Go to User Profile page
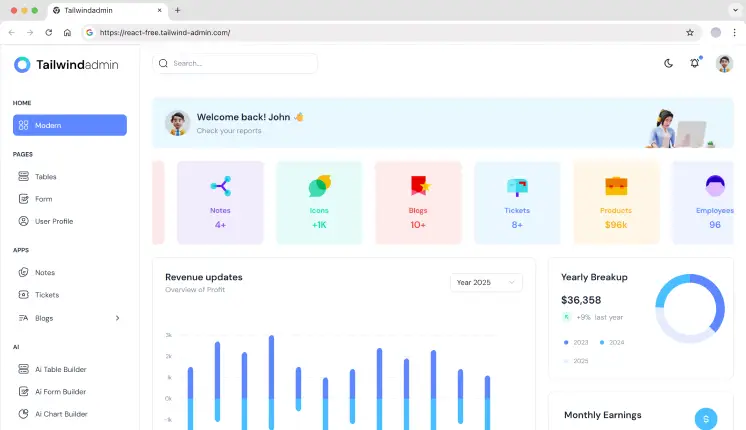 pos(54,221)
